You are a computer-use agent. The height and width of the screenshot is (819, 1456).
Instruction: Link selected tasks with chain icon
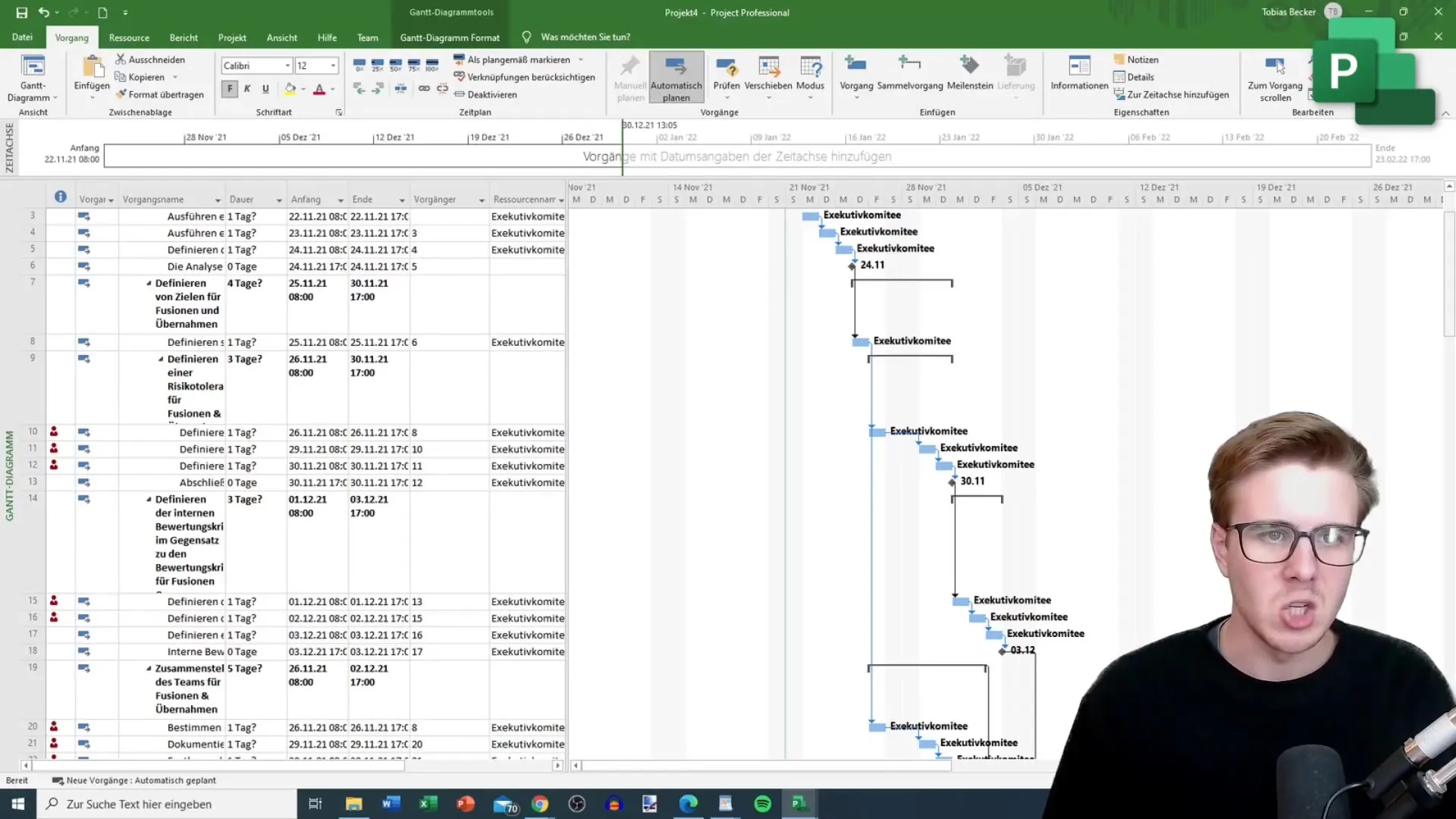coord(424,89)
